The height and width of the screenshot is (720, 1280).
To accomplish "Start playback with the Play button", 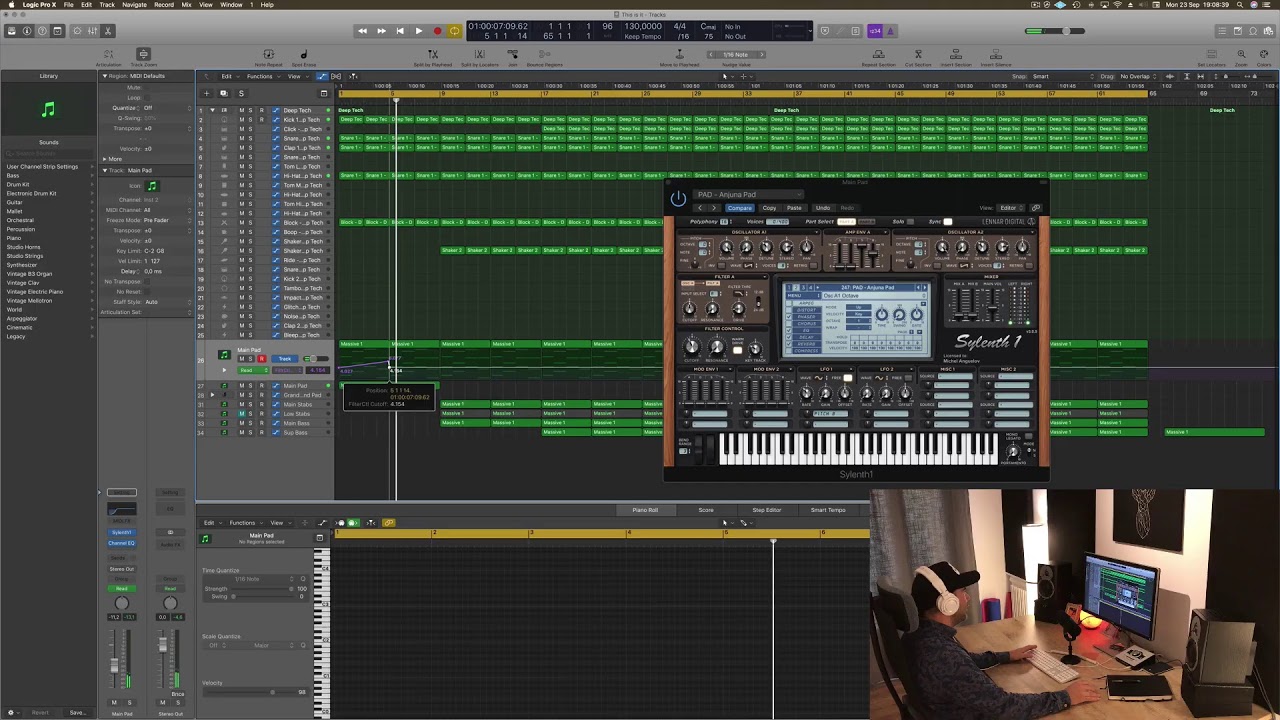I will 418,31.
